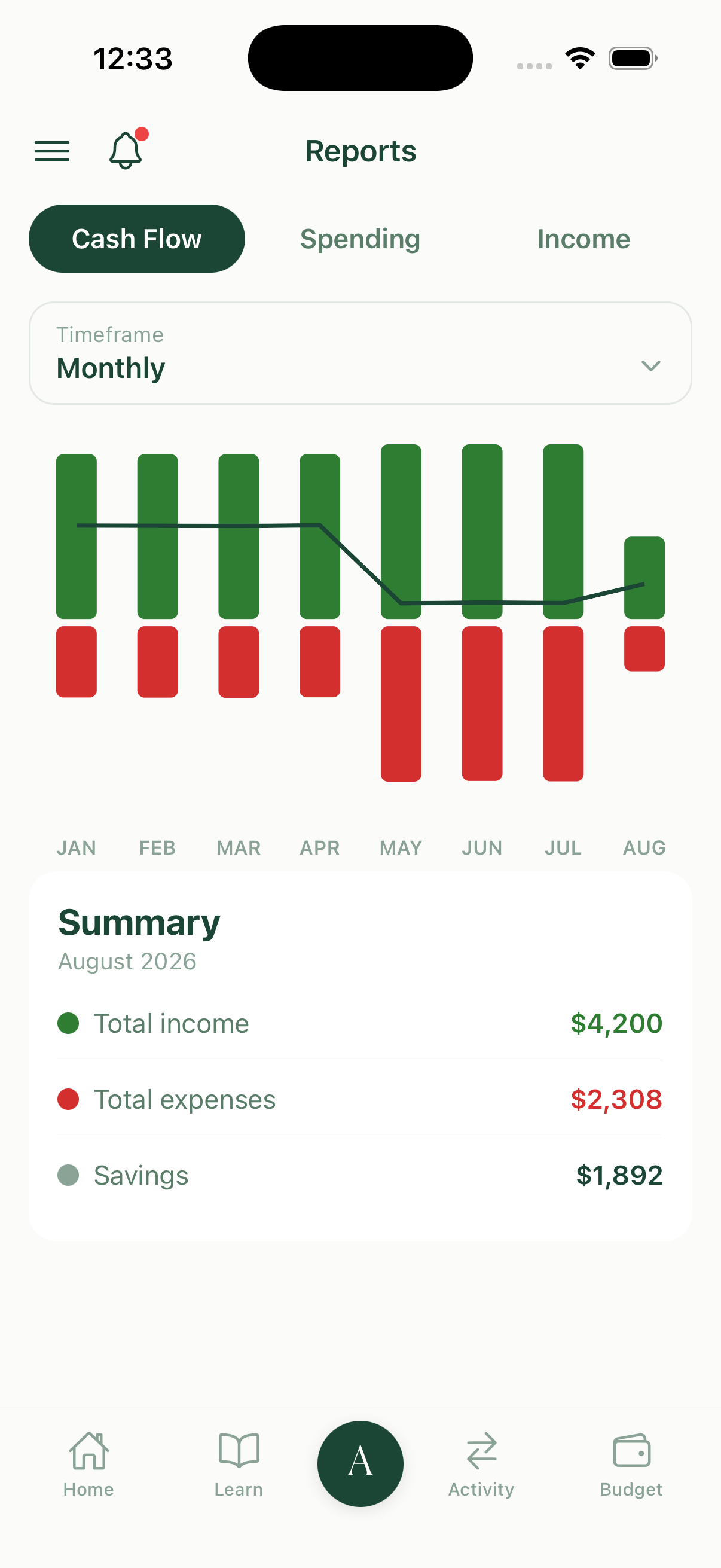Select the May red expense bar
Viewport: 721px width, 1568px height.
click(401, 704)
